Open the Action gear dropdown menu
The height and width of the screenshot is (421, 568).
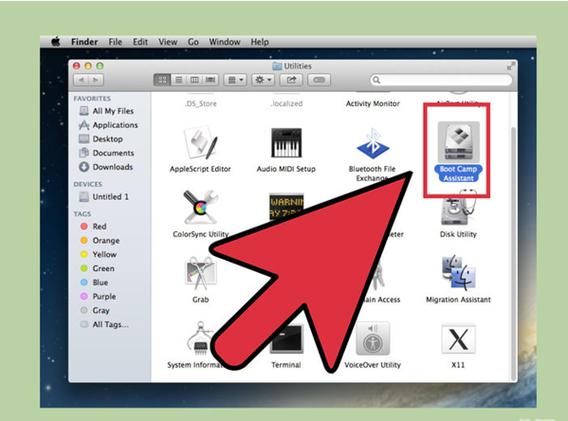pos(263,80)
